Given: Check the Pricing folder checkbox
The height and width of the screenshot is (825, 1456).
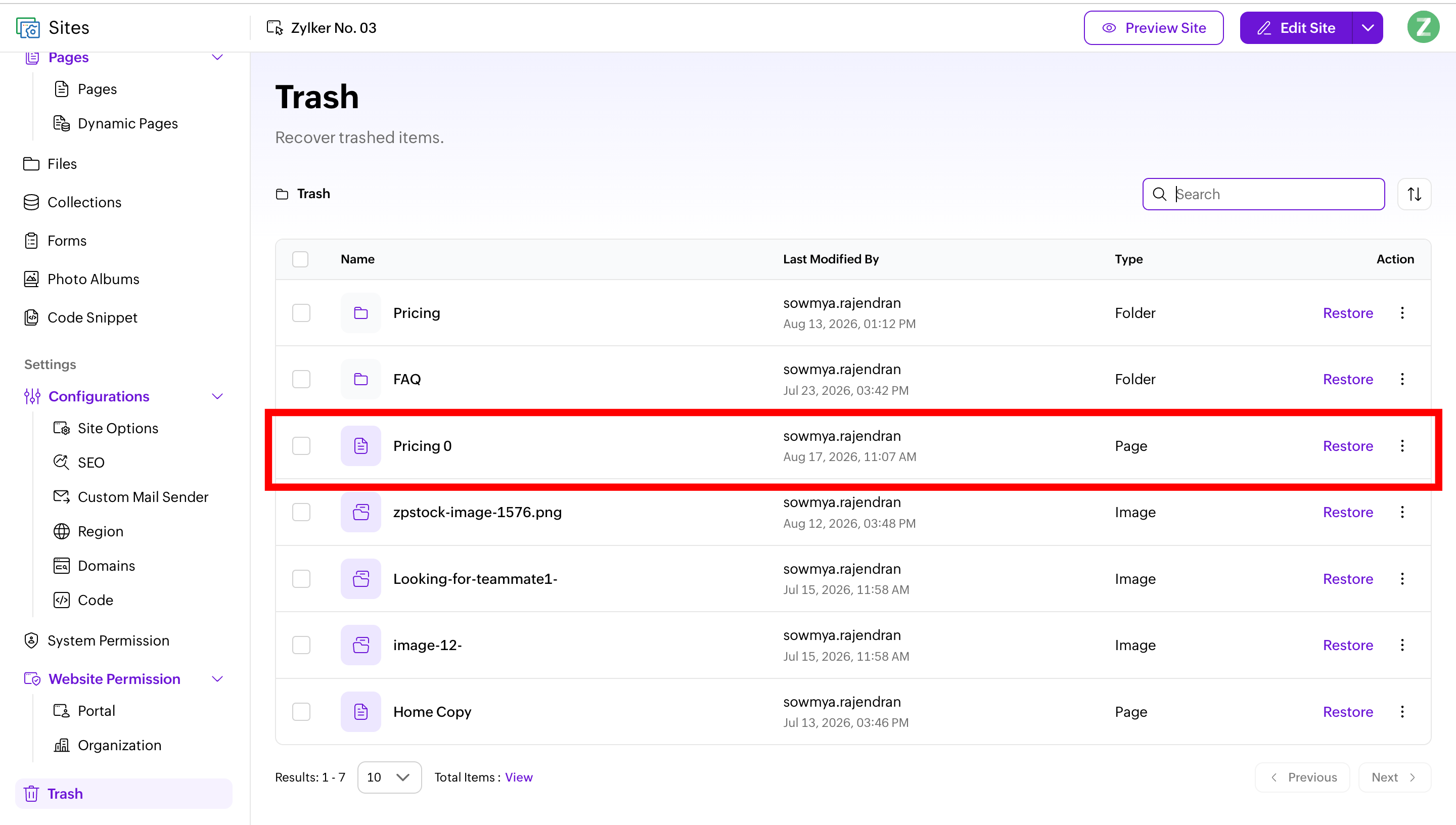Looking at the screenshot, I should (301, 313).
